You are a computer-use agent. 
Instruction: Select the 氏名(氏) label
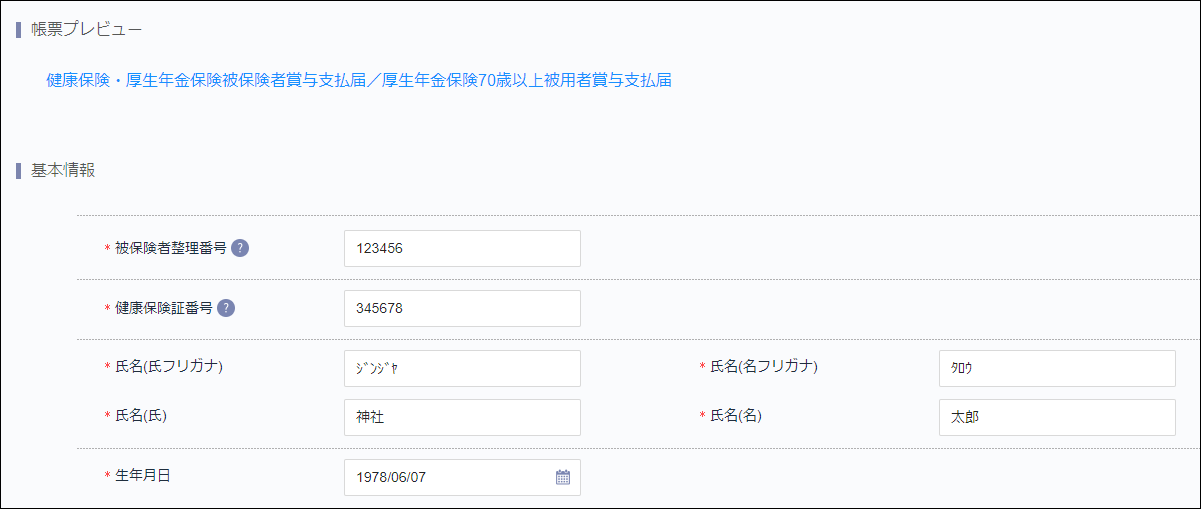point(141,415)
